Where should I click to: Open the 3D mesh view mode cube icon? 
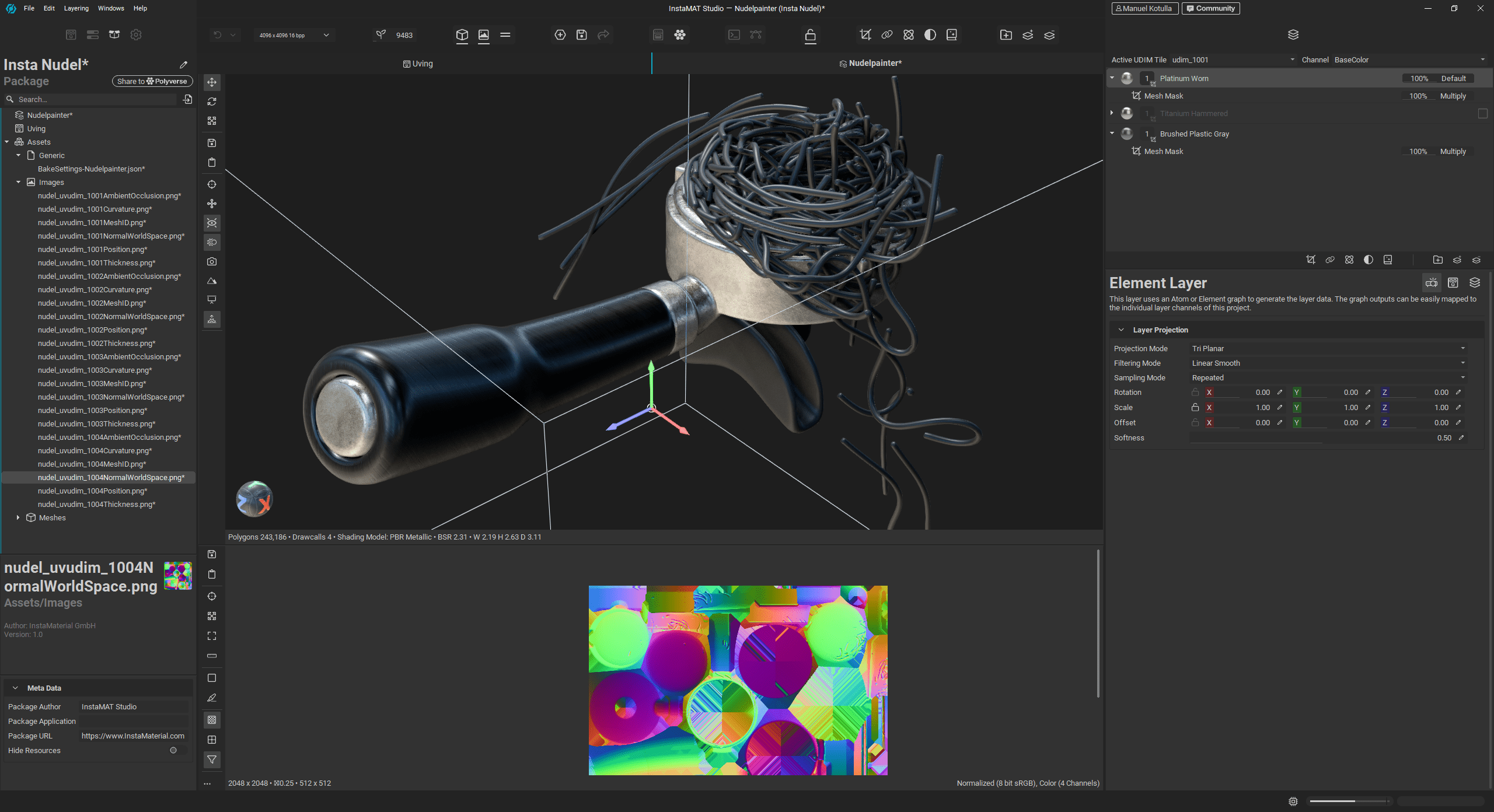click(462, 35)
